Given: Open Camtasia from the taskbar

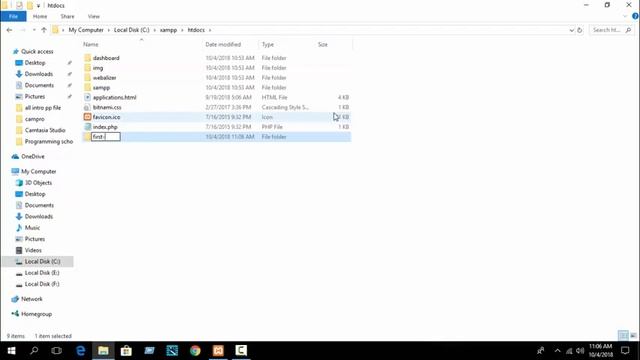Looking at the screenshot, I should click(x=241, y=351).
